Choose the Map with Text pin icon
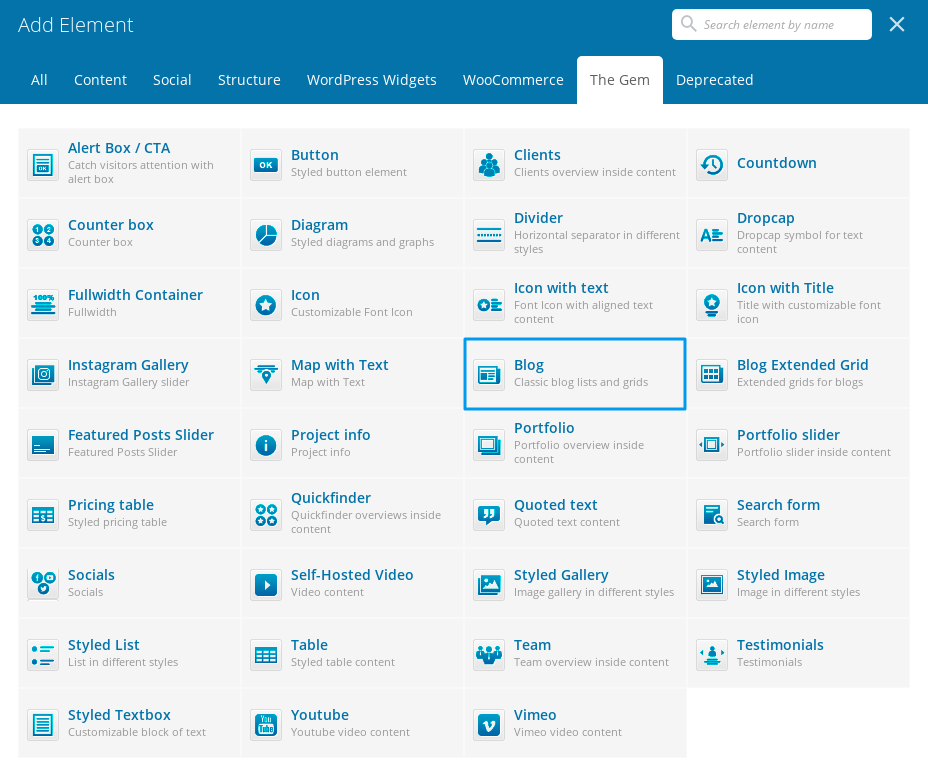 click(266, 375)
